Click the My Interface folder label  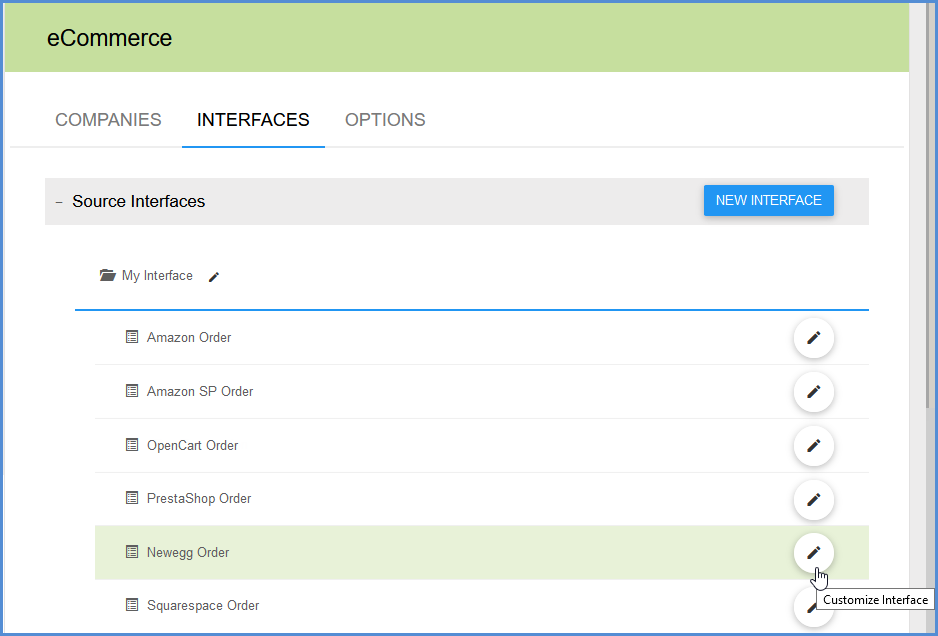[x=157, y=276]
